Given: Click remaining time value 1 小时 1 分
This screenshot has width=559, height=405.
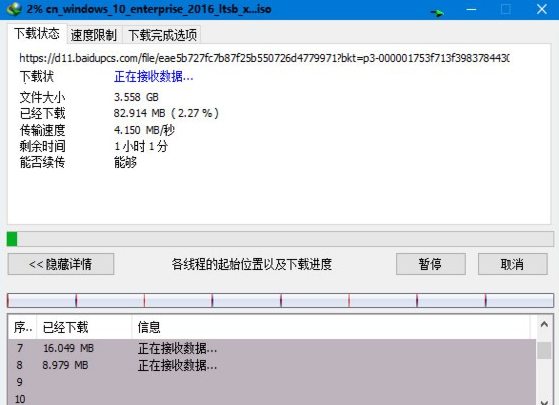Looking at the screenshot, I should coord(141,146).
